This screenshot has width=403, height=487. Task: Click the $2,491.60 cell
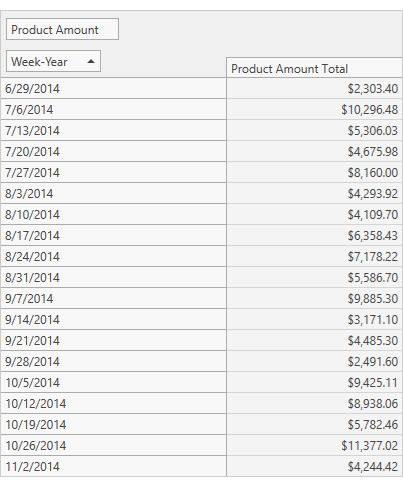click(314, 361)
